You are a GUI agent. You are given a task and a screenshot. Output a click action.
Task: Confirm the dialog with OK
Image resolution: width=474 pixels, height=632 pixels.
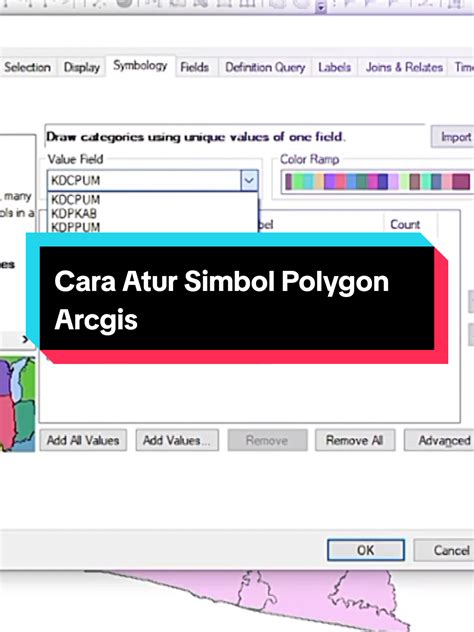(366, 550)
